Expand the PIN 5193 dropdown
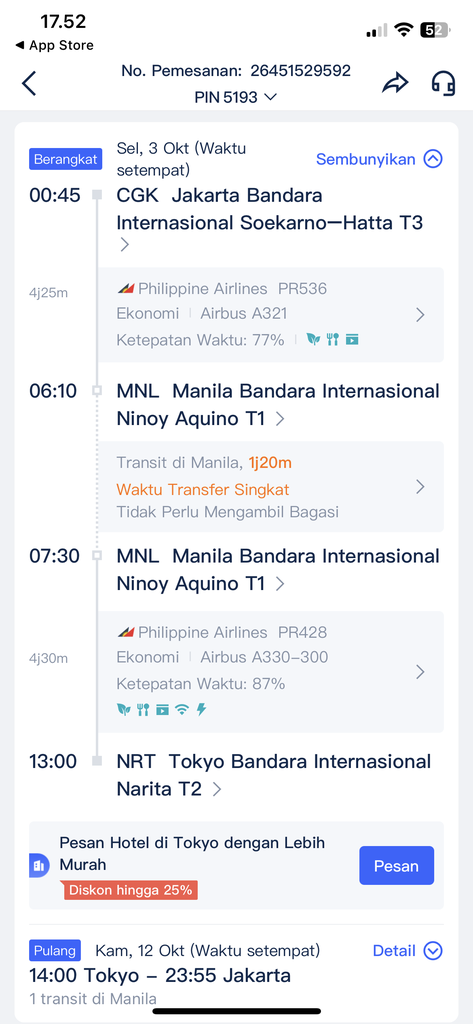Image resolution: width=473 pixels, height=1024 pixels. click(x=236, y=97)
